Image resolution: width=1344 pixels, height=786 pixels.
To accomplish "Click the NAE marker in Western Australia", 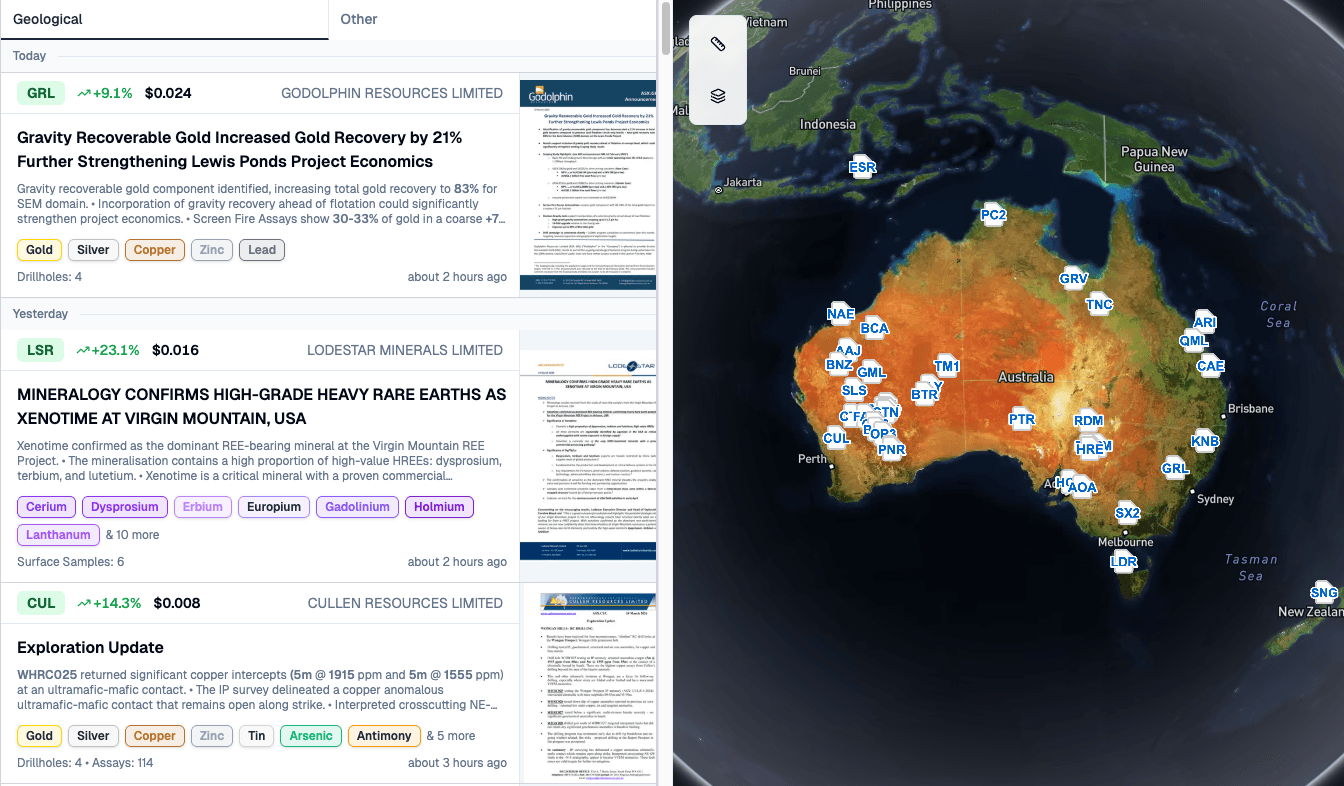I will pos(841,314).
